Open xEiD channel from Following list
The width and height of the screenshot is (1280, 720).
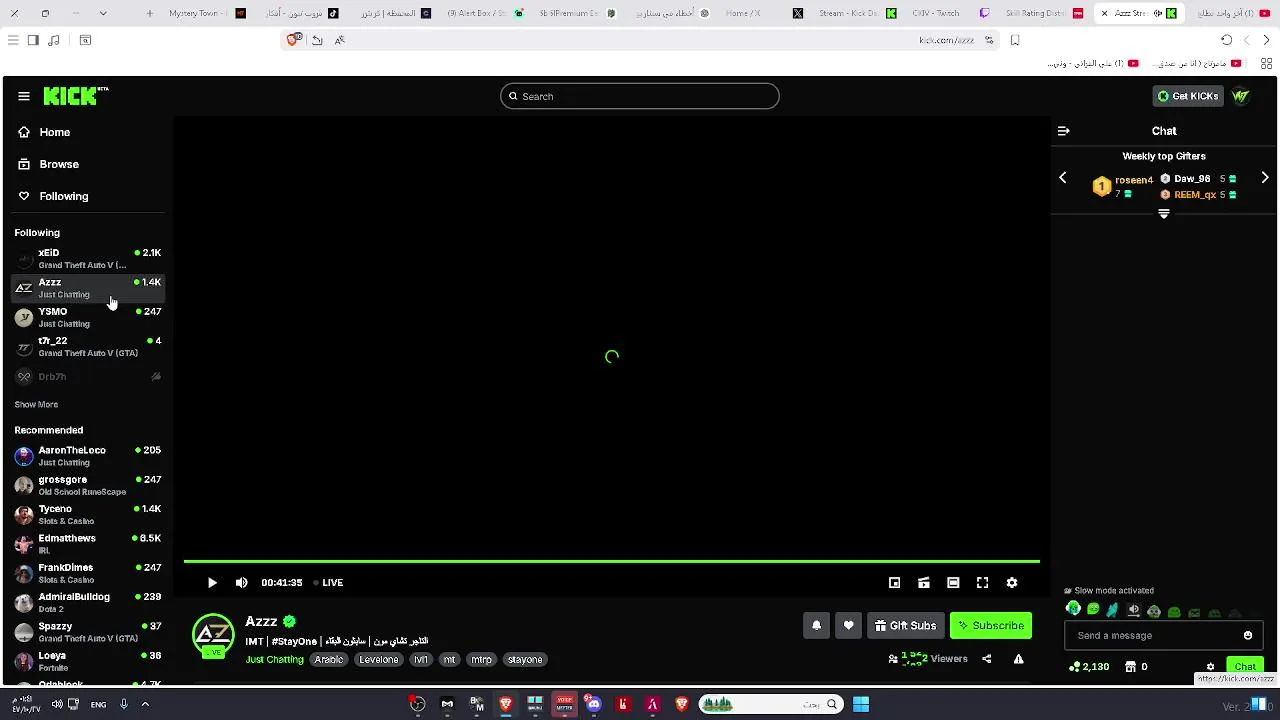click(x=88, y=258)
